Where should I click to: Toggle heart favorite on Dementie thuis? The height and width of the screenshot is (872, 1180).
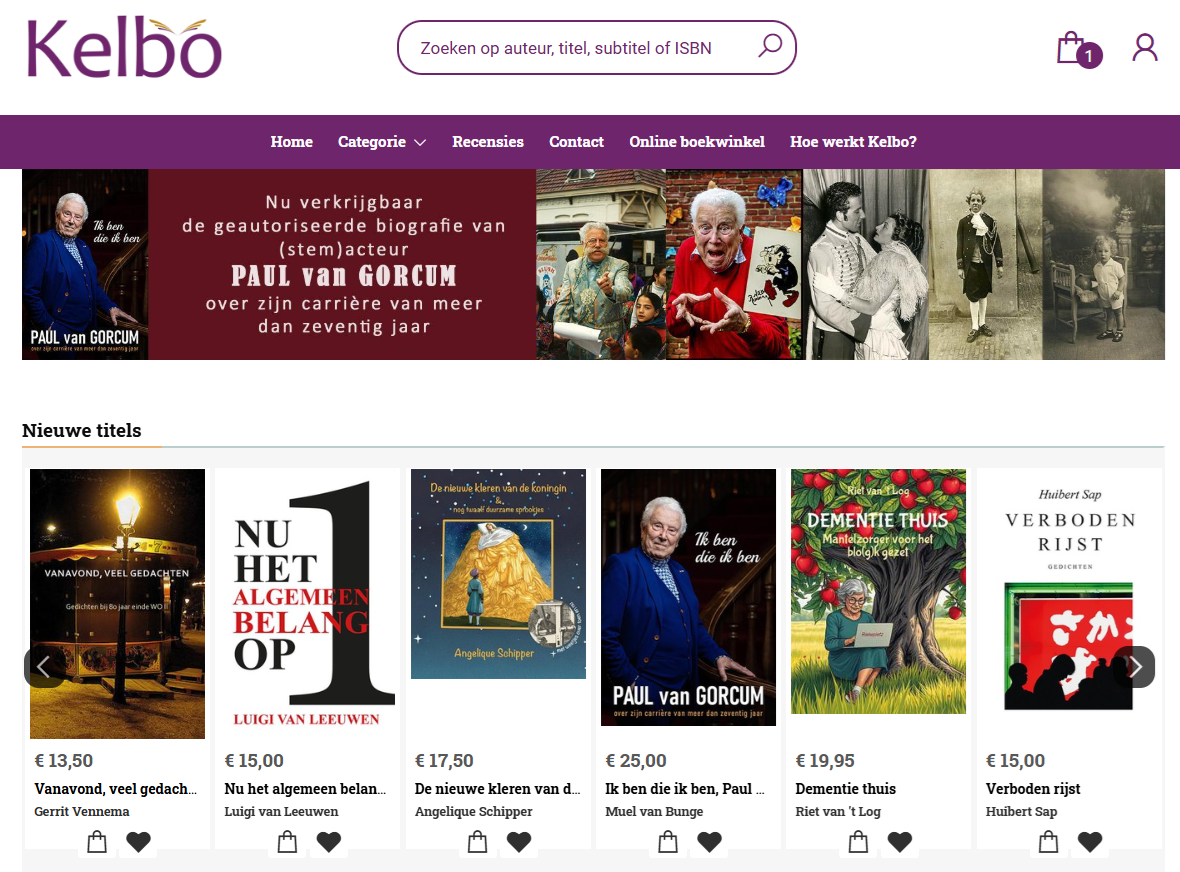[x=899, y=841]
